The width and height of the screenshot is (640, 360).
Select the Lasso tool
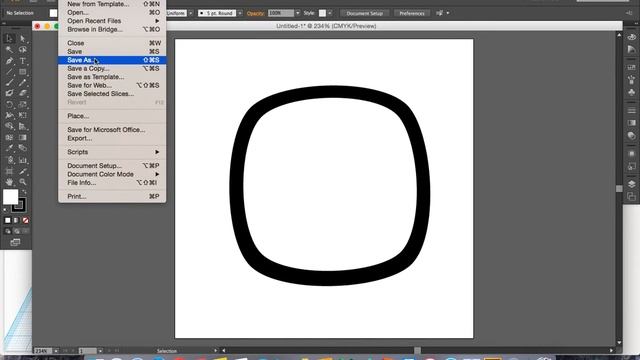(x=23, y=49)
